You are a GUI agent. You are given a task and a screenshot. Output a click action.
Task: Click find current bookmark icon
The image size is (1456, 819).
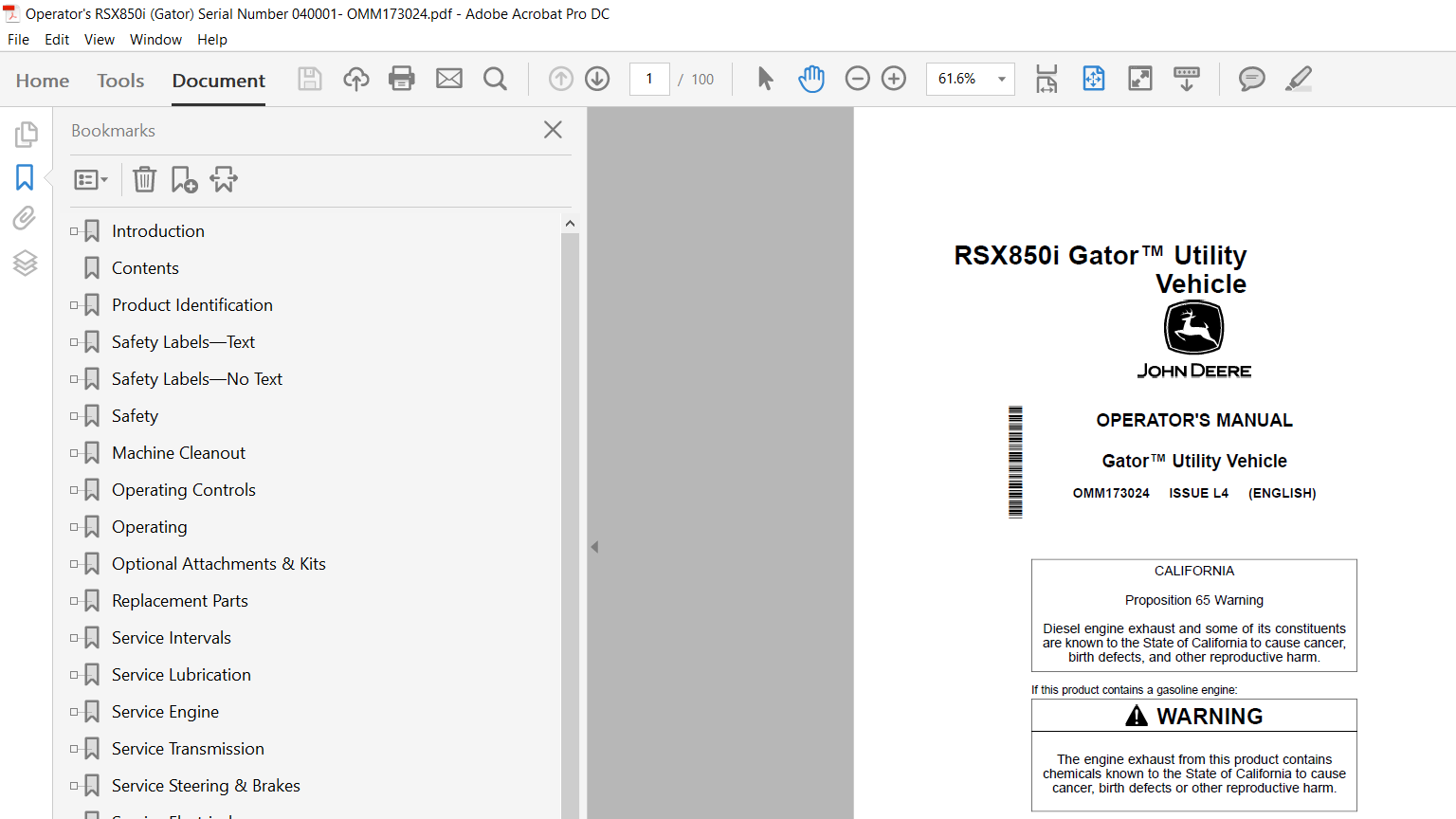click(x=224, y=179)
